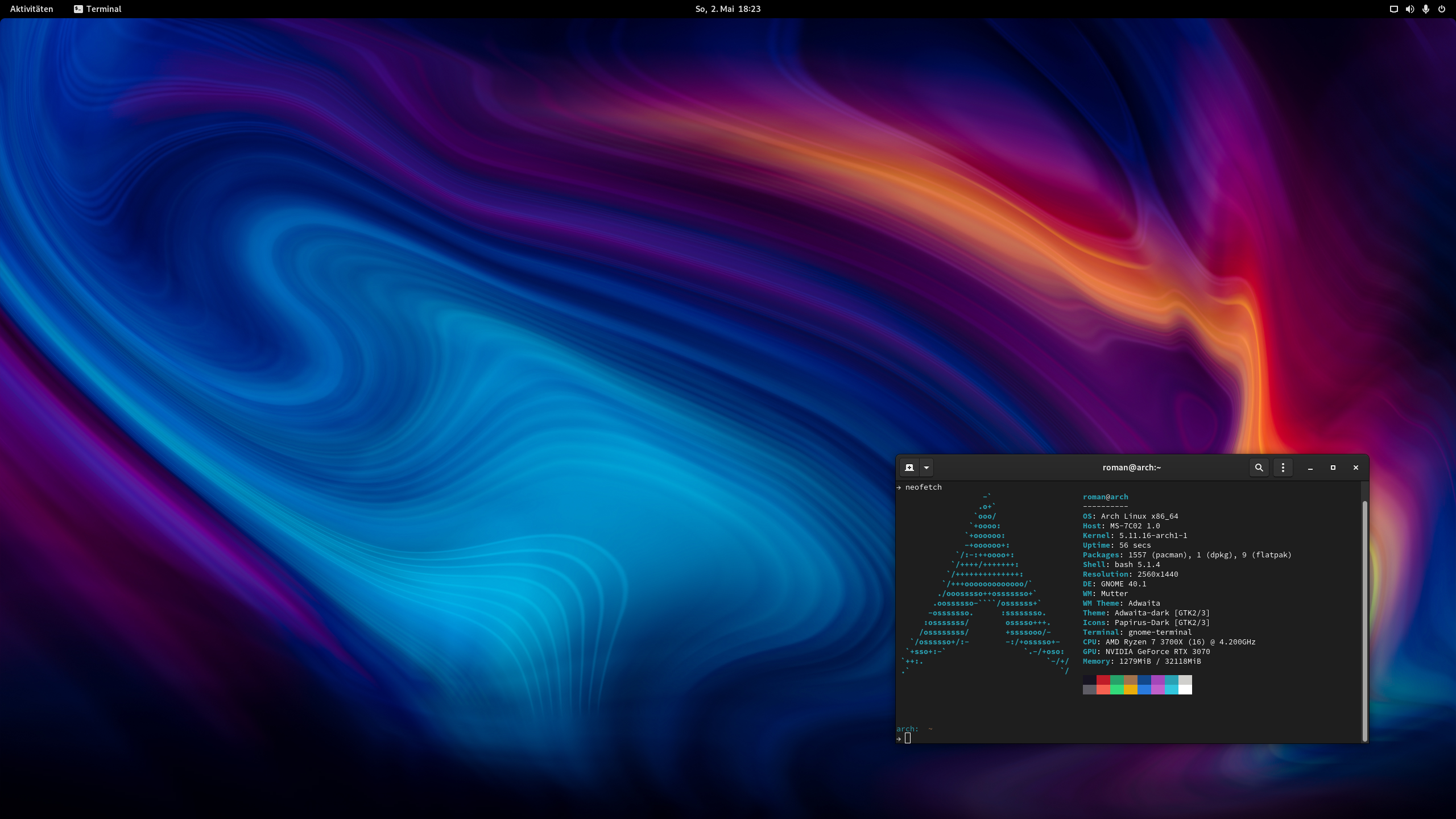
Task: Click the 'Theme: Adwaita-dark [GTK2/3]' line
Action: [x=1147, y=613]
